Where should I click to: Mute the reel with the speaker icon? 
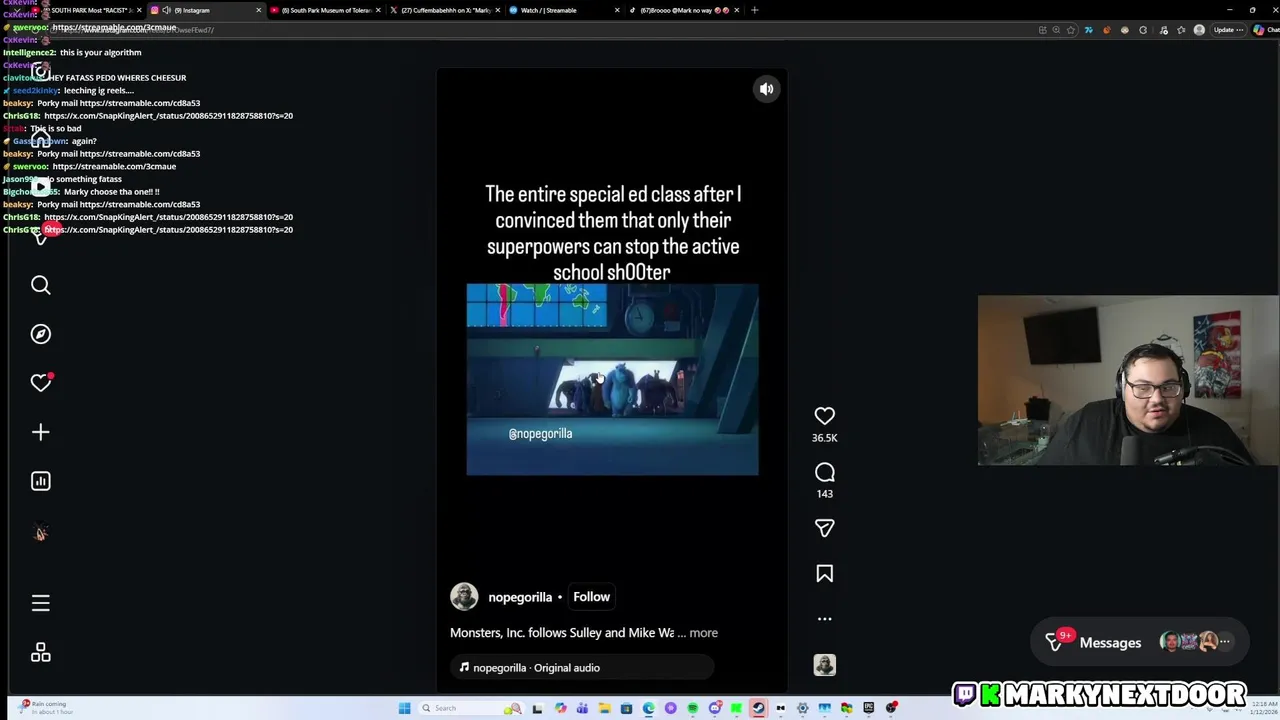point(766,89)
